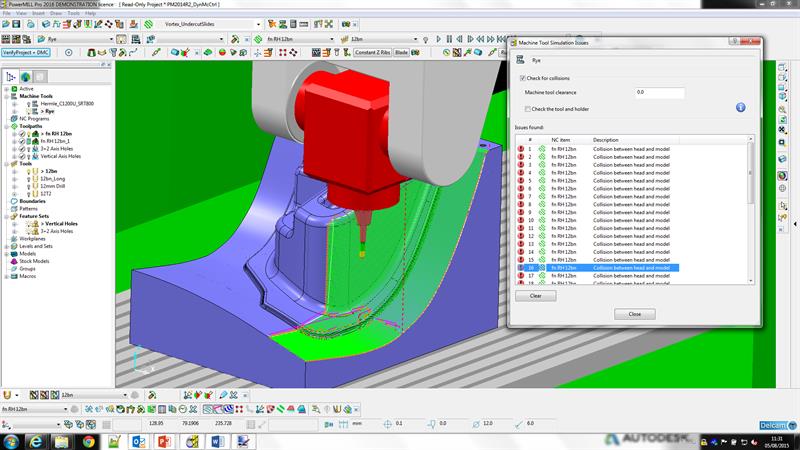Open the Insert menu

(x=38, y=13)
